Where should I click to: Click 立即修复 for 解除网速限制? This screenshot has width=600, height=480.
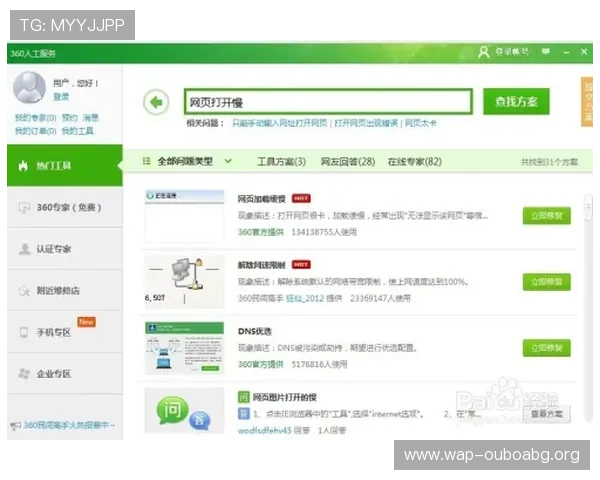point(546,282)
